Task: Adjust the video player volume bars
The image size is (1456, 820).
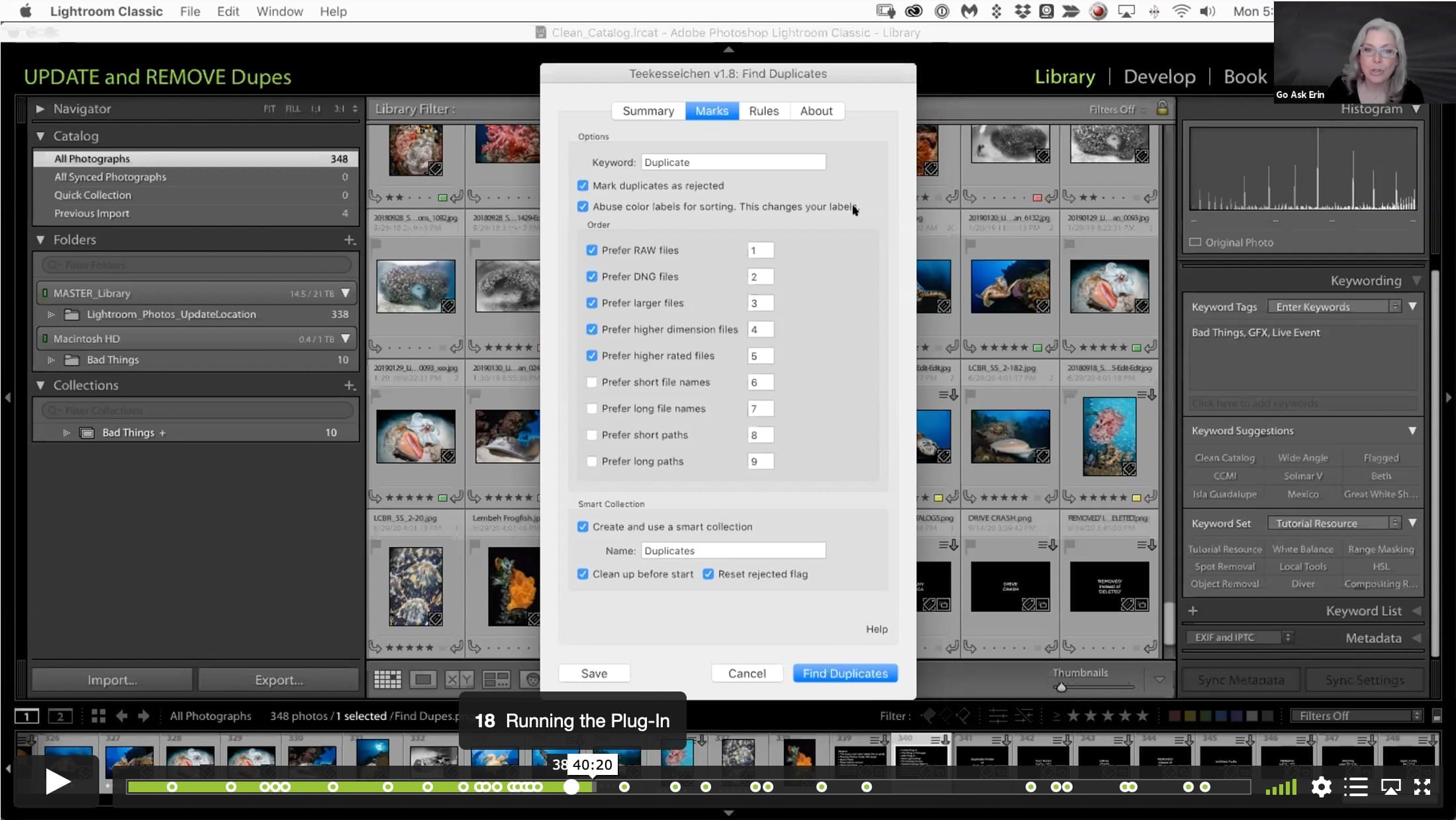Action: click(x=1281, y=787)
